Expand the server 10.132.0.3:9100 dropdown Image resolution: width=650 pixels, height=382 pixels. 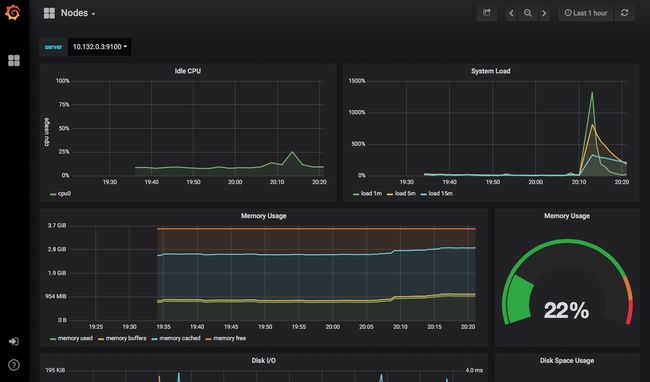pyautogui.click(x=99, y=47)
